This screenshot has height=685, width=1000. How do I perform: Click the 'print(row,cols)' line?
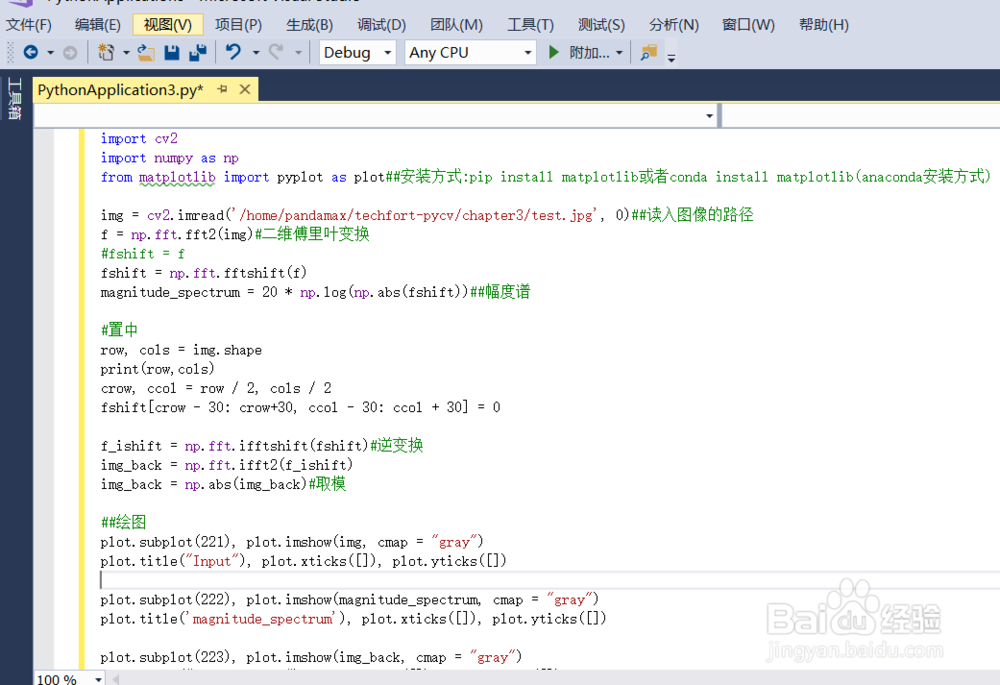pos(157,369)
